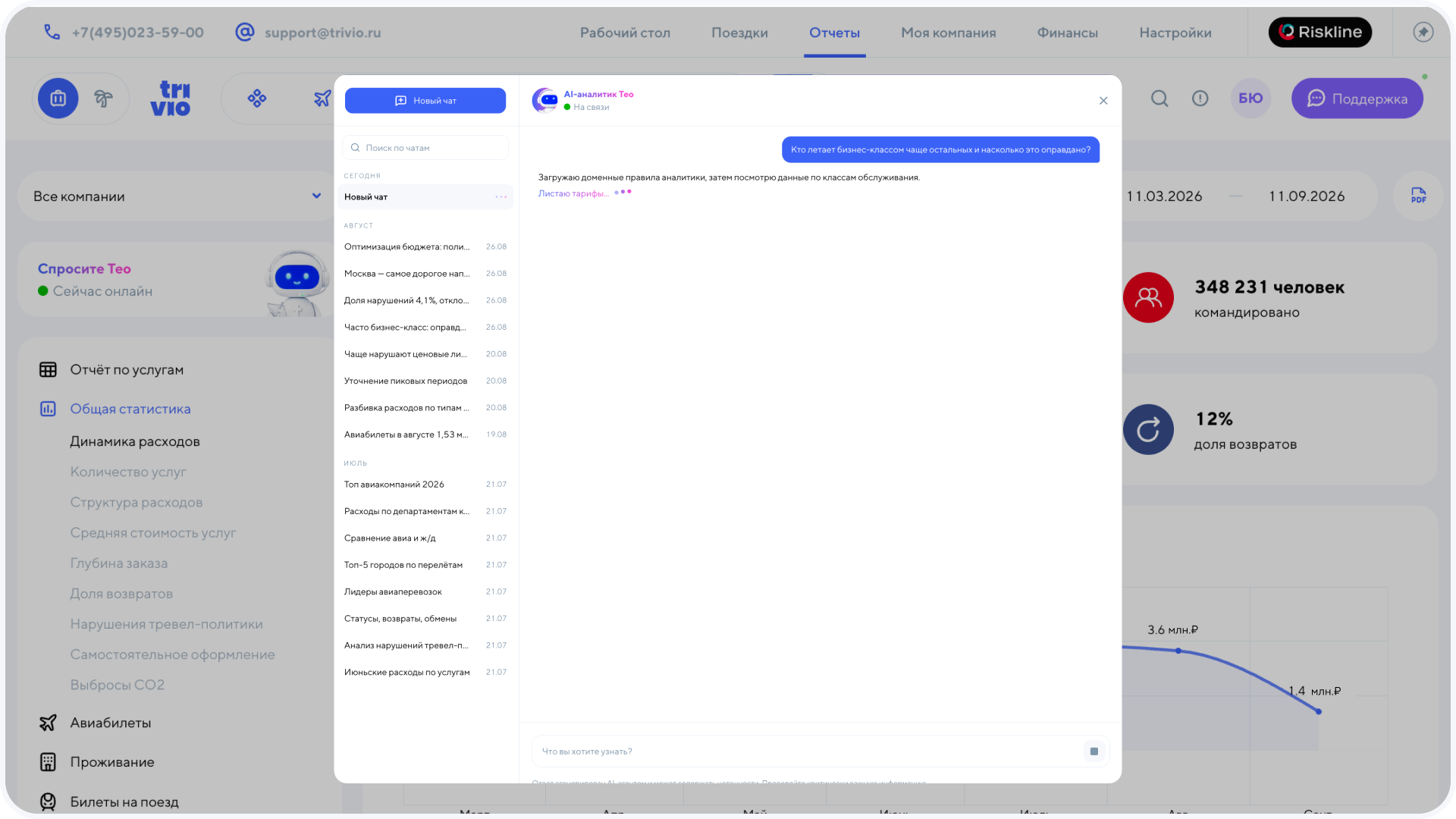Viewport: 1456px width, 819px height.
Task: Open Моя компания tab
Action: click(948, 33)
